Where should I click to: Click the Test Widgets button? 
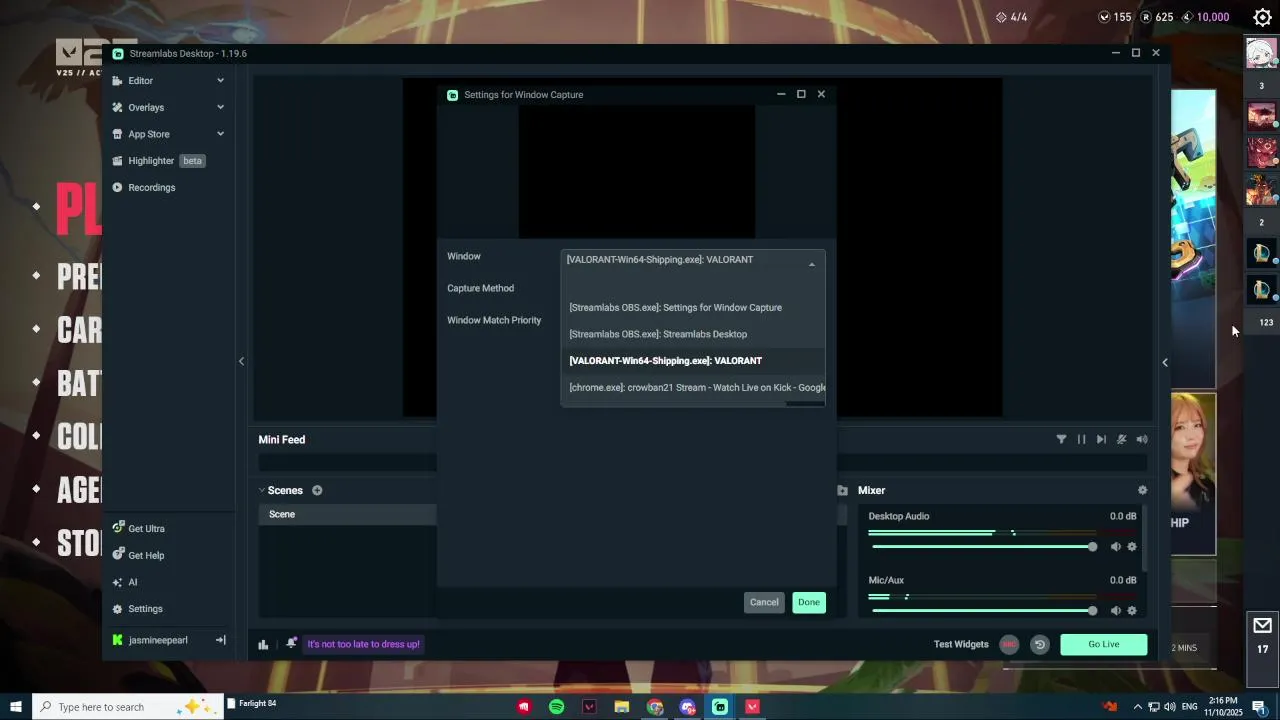[961, 645]
